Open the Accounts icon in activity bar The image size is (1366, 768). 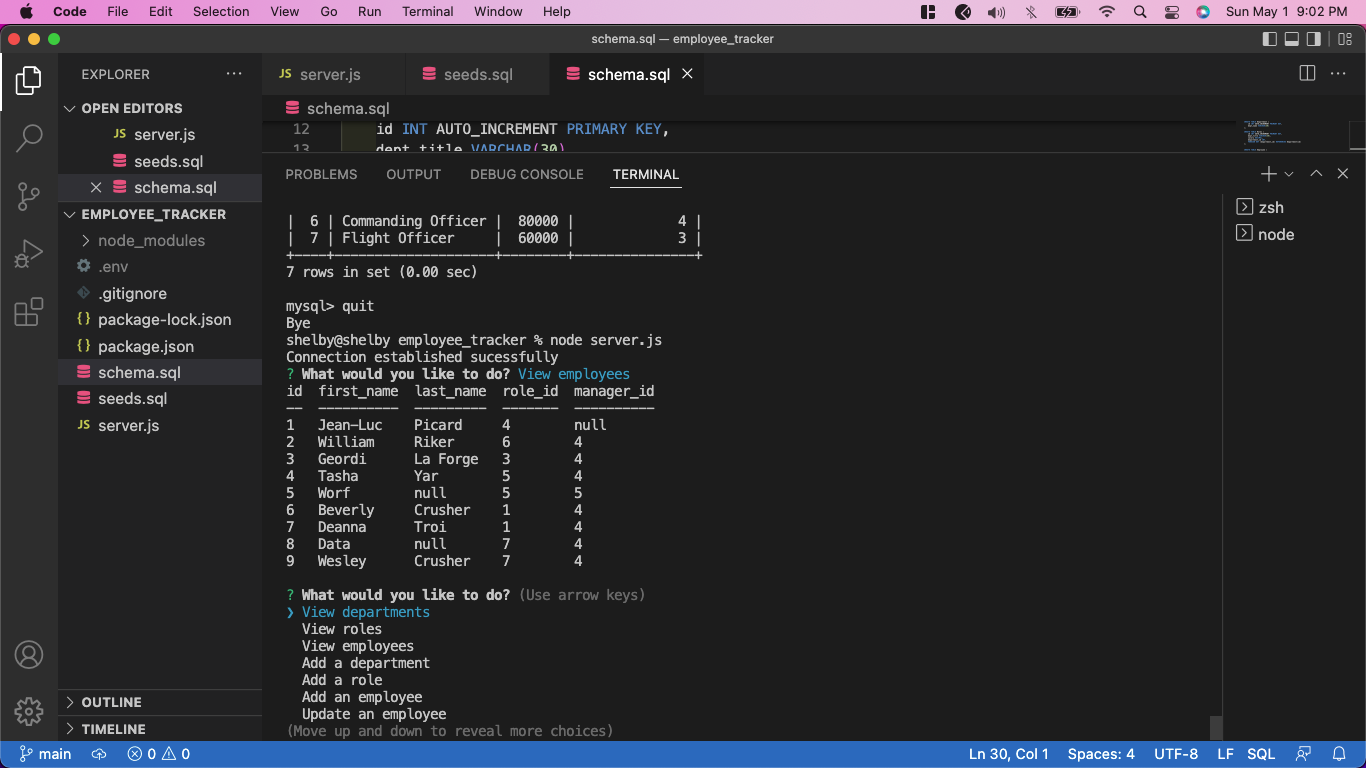(x=29, y=655)
